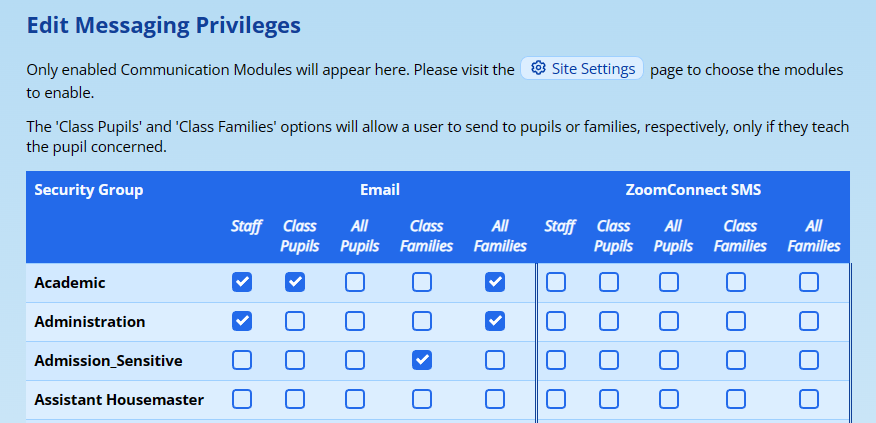
Task: Enable Academic SMS Staff checkbox
Action: pyautogui.click(x=556, y=282)
